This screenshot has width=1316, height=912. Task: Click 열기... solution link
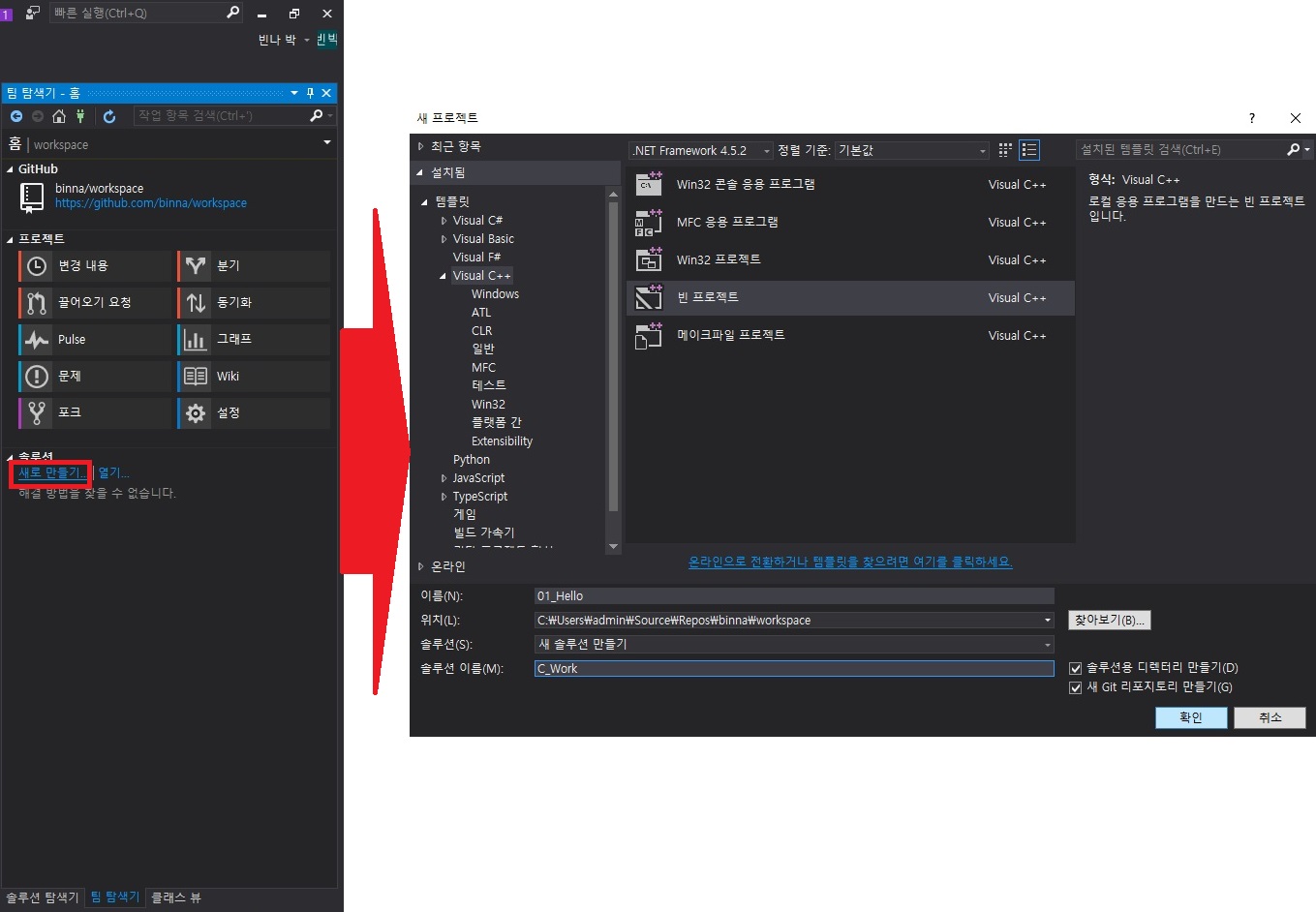(113, 472)
